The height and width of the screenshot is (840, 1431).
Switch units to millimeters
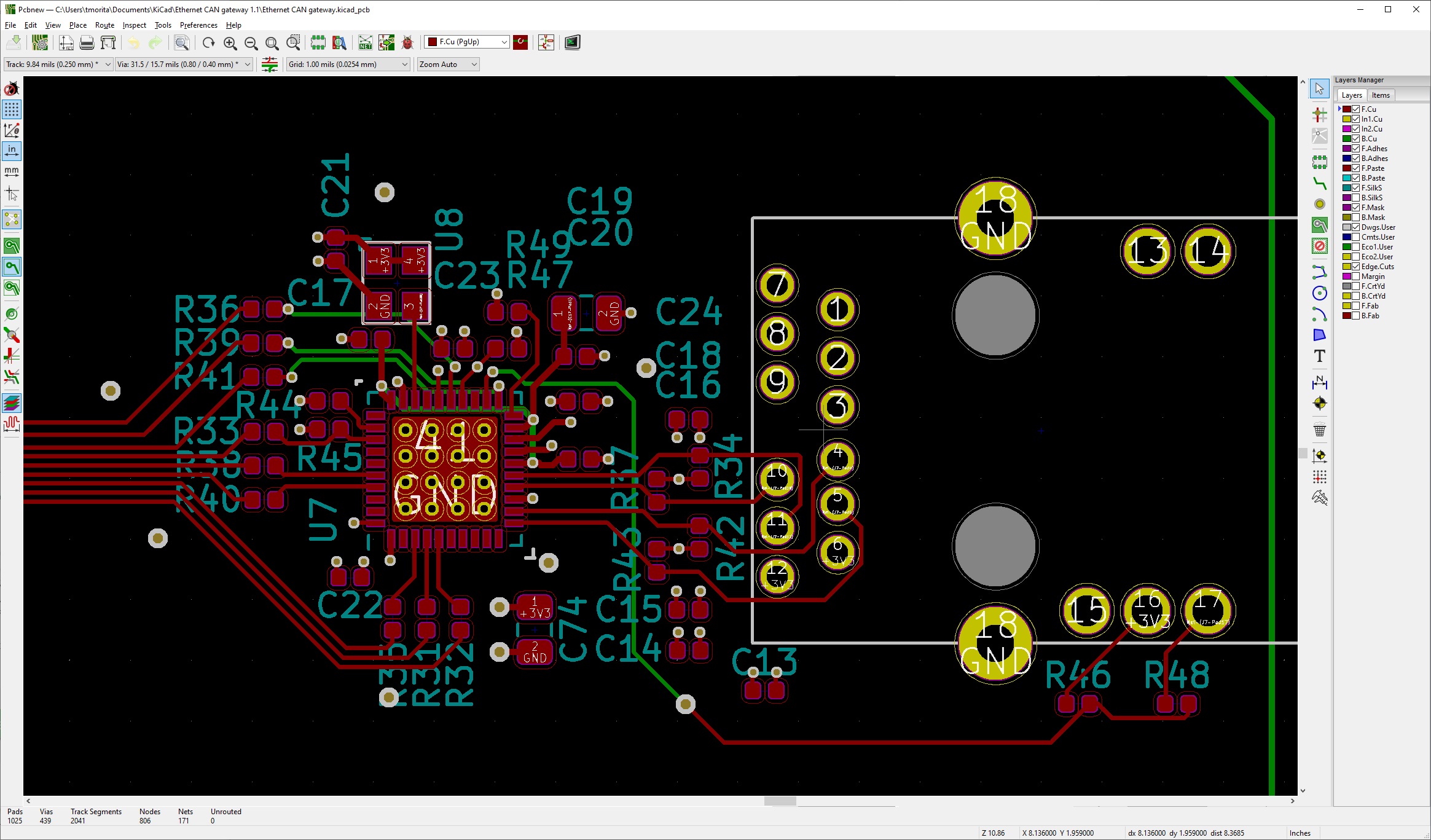[x=12, y=171]
